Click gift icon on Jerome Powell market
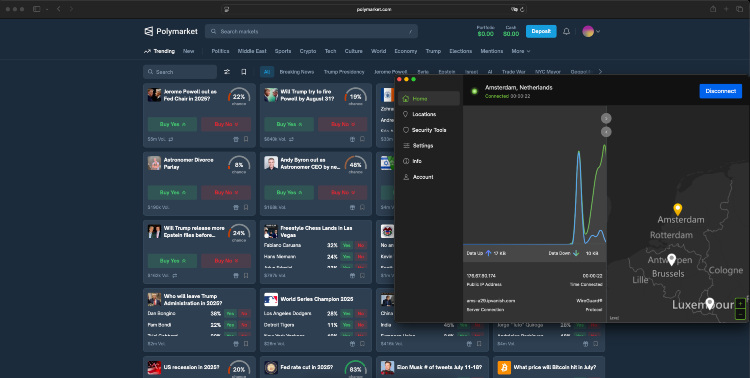This screenshot has height=378, width=750. 236,139
